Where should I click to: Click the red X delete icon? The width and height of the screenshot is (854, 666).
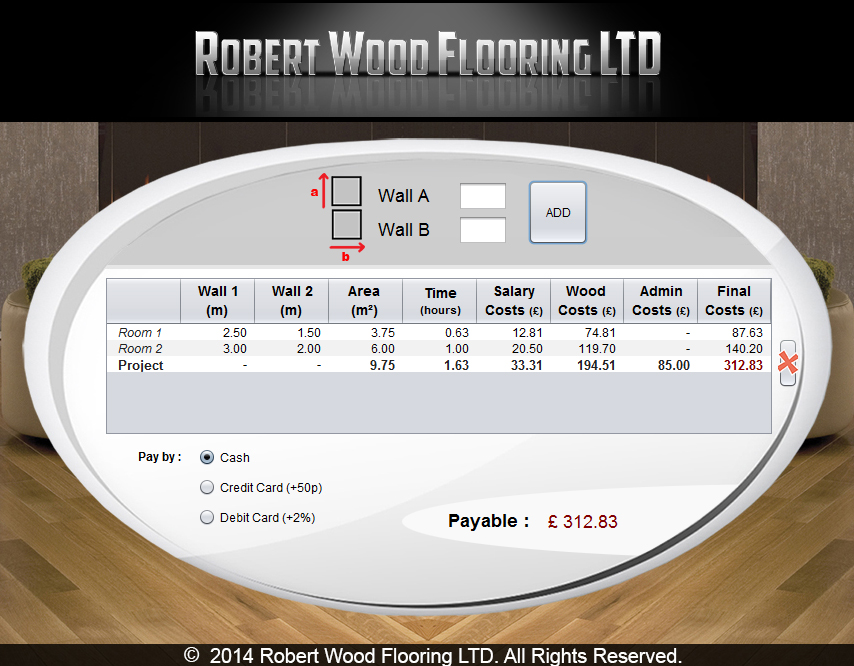pyautogui.click(x=787, y=363)
